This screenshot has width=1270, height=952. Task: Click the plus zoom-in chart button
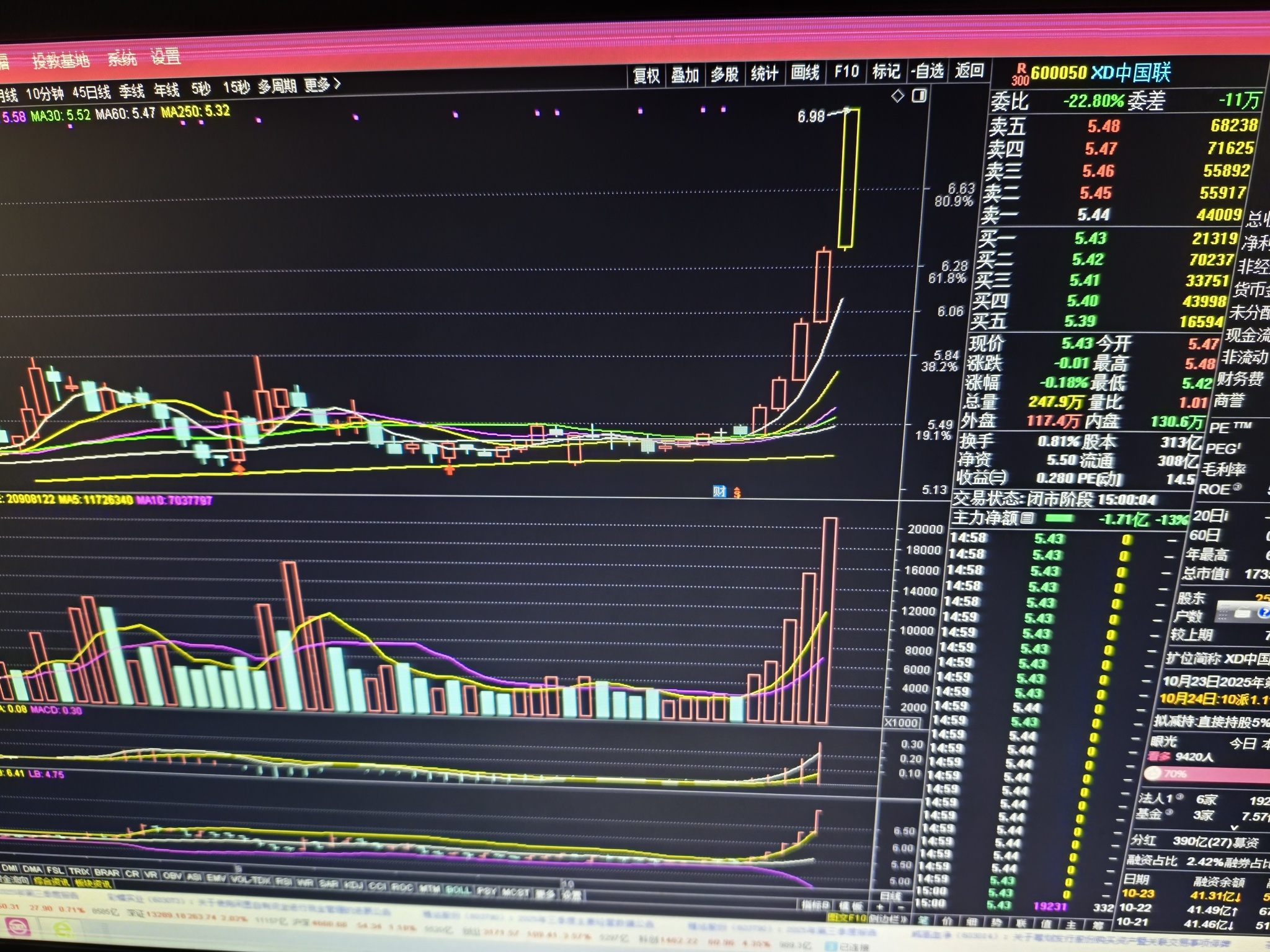[881, 907]
